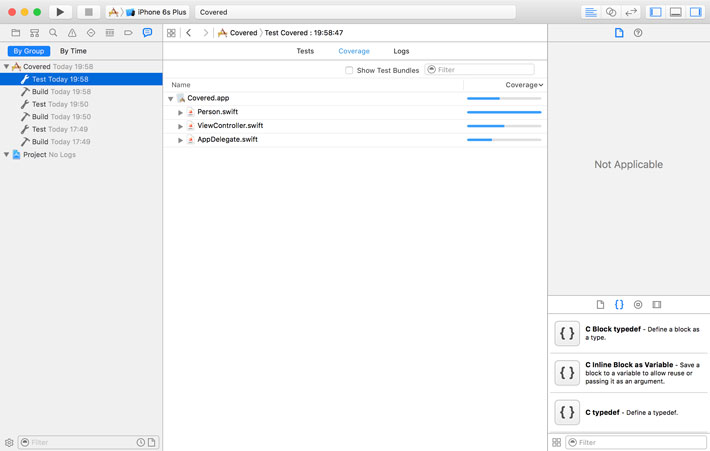Open the related items grid menu
Image resolution: width=710 pixels, height=451 pixels.
pyautogui.click(x=171, y=33)
